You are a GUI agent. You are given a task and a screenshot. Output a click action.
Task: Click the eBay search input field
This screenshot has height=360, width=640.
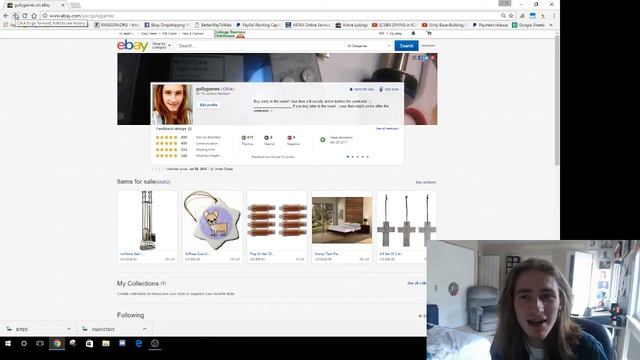pos(260,46)
